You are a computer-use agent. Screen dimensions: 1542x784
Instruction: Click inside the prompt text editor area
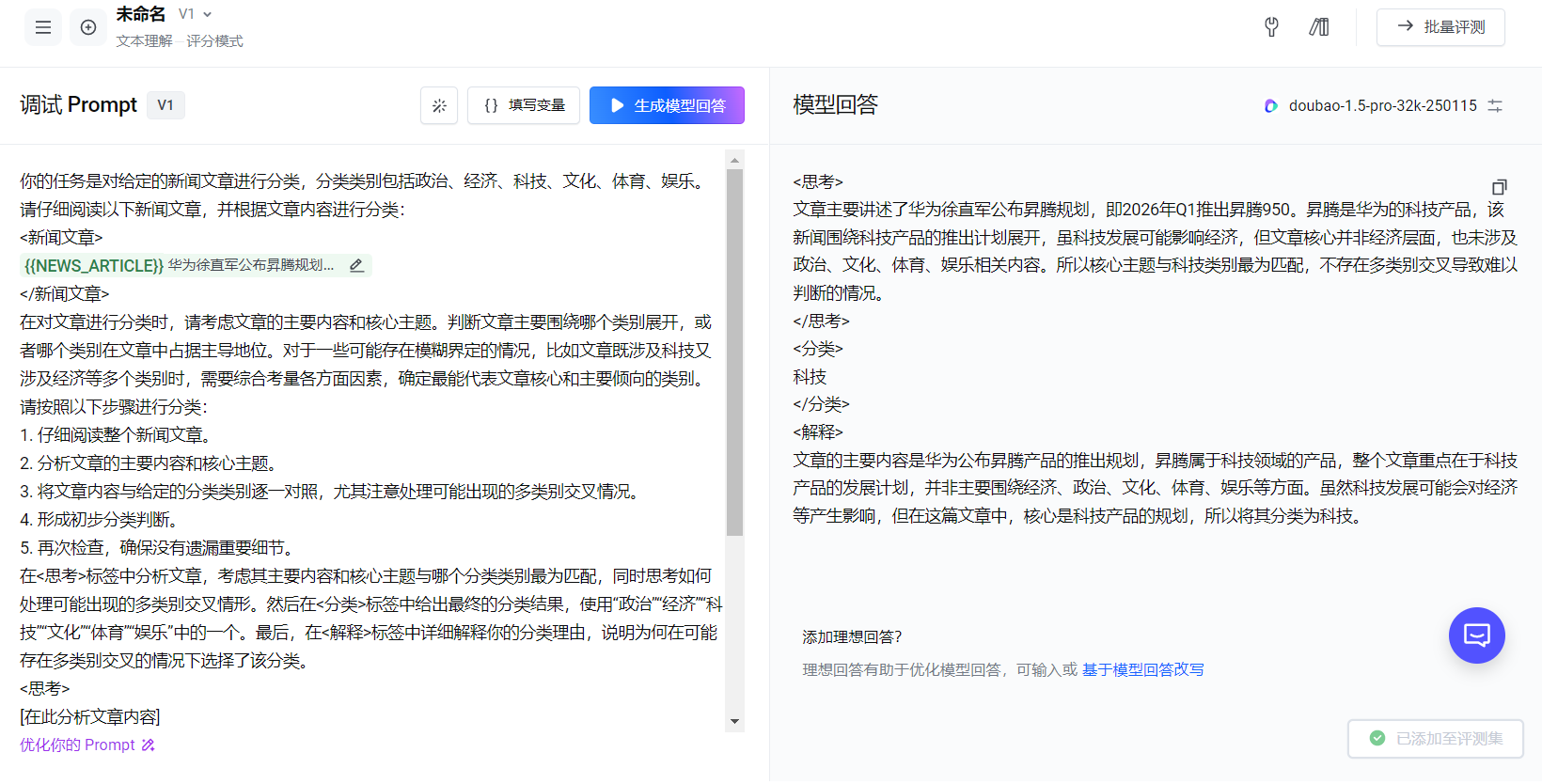pyautogui.click(x=367, y=434)
